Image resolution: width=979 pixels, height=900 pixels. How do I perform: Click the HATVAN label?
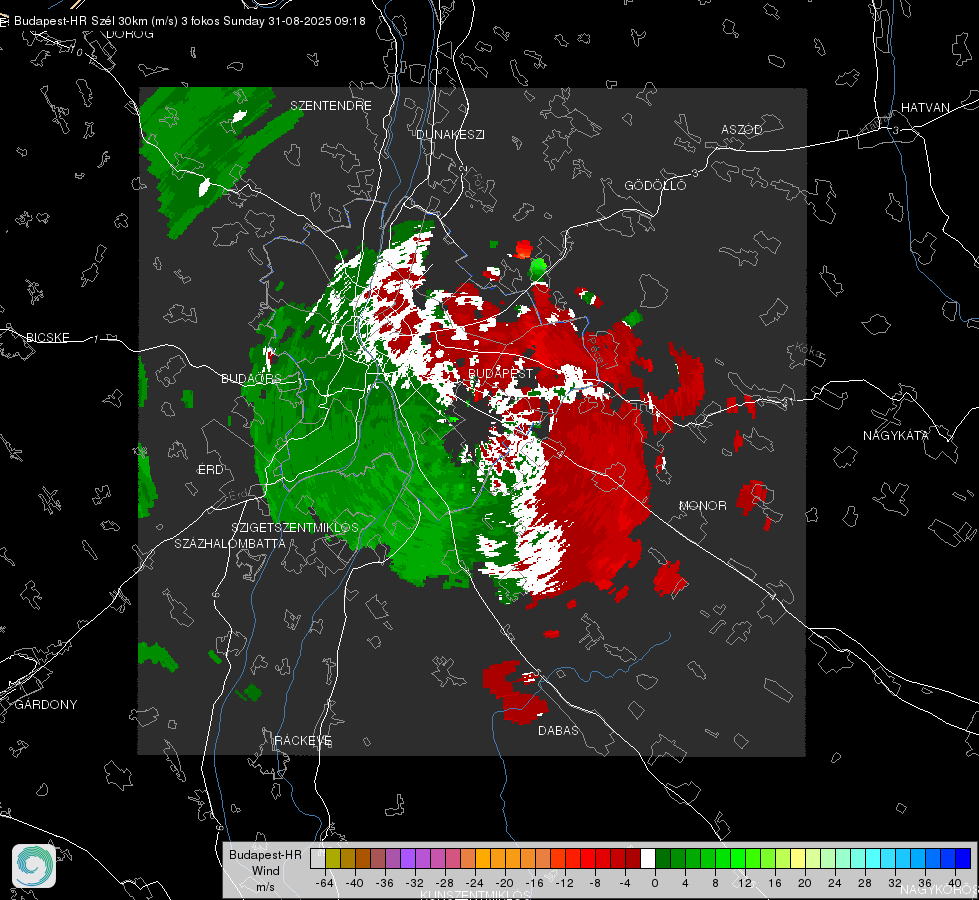pos(925,107)
